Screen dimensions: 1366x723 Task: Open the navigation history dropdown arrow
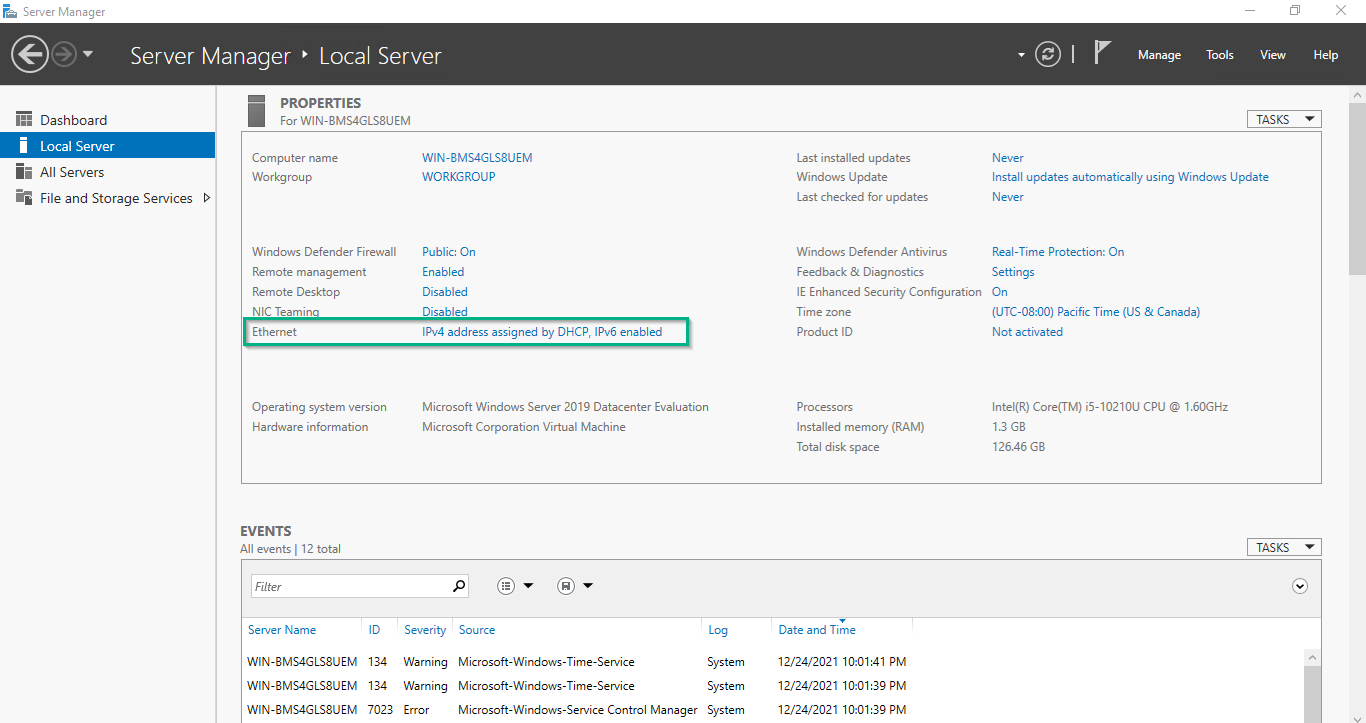[88, 54]
